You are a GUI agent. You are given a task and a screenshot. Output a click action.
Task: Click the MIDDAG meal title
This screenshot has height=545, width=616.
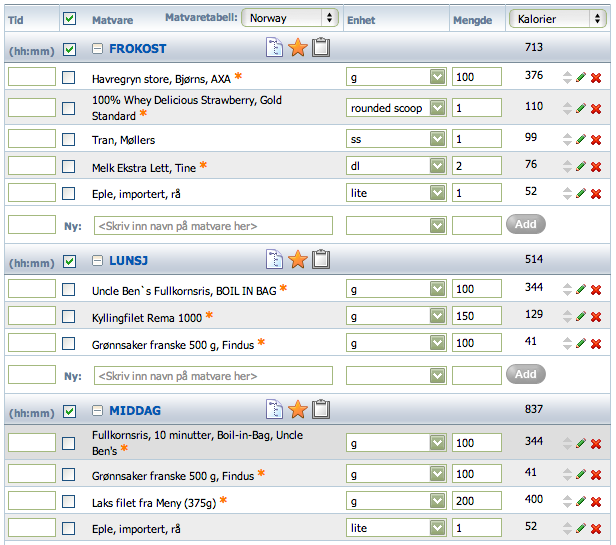[x=135, y=411]
